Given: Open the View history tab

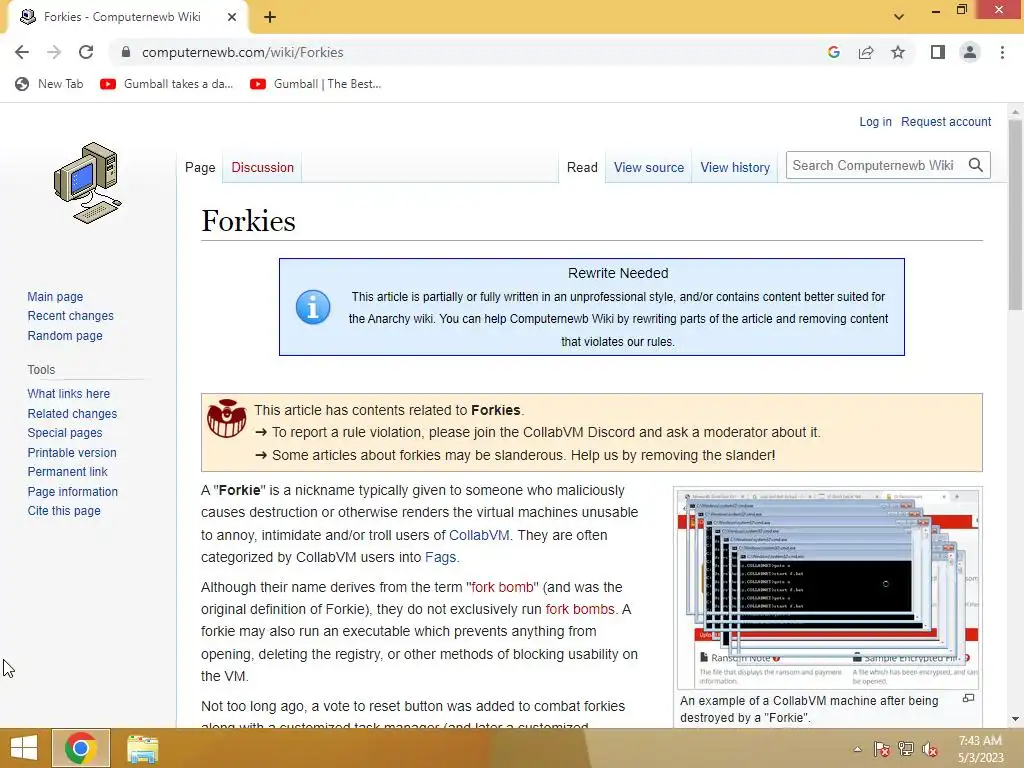Looking at the screenshot, I should [735, 167].
